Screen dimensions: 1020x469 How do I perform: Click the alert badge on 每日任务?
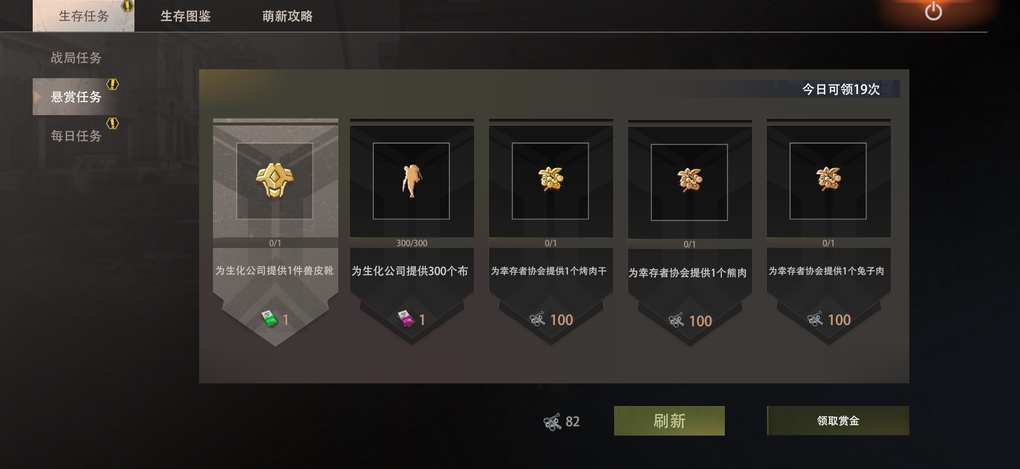click(x=113, y=123)
